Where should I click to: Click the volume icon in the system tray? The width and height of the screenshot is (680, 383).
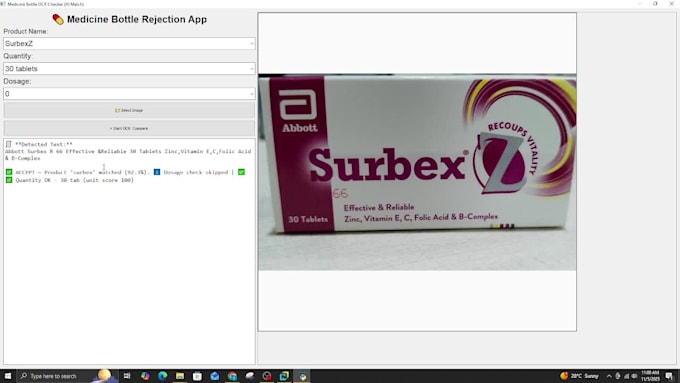[634, 376]
